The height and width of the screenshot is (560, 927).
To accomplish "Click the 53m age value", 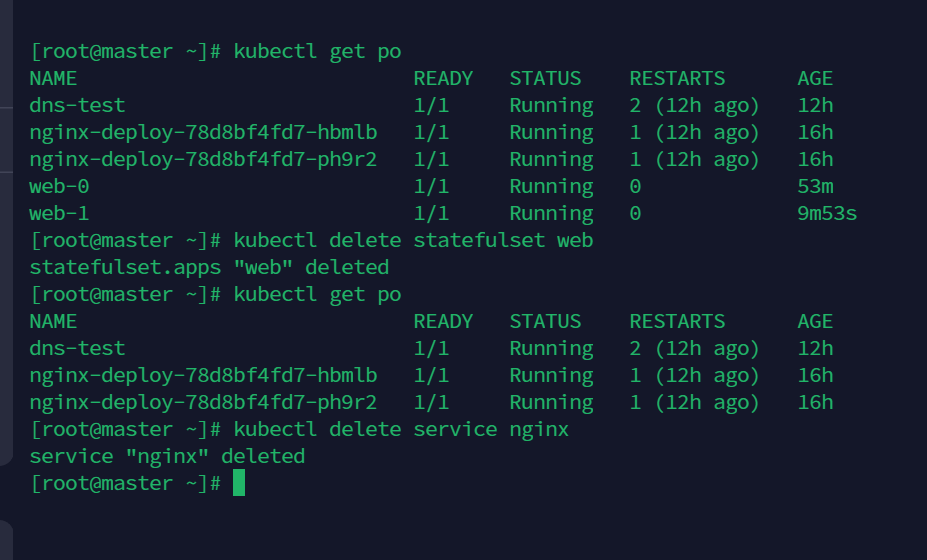I will (815, 186).
